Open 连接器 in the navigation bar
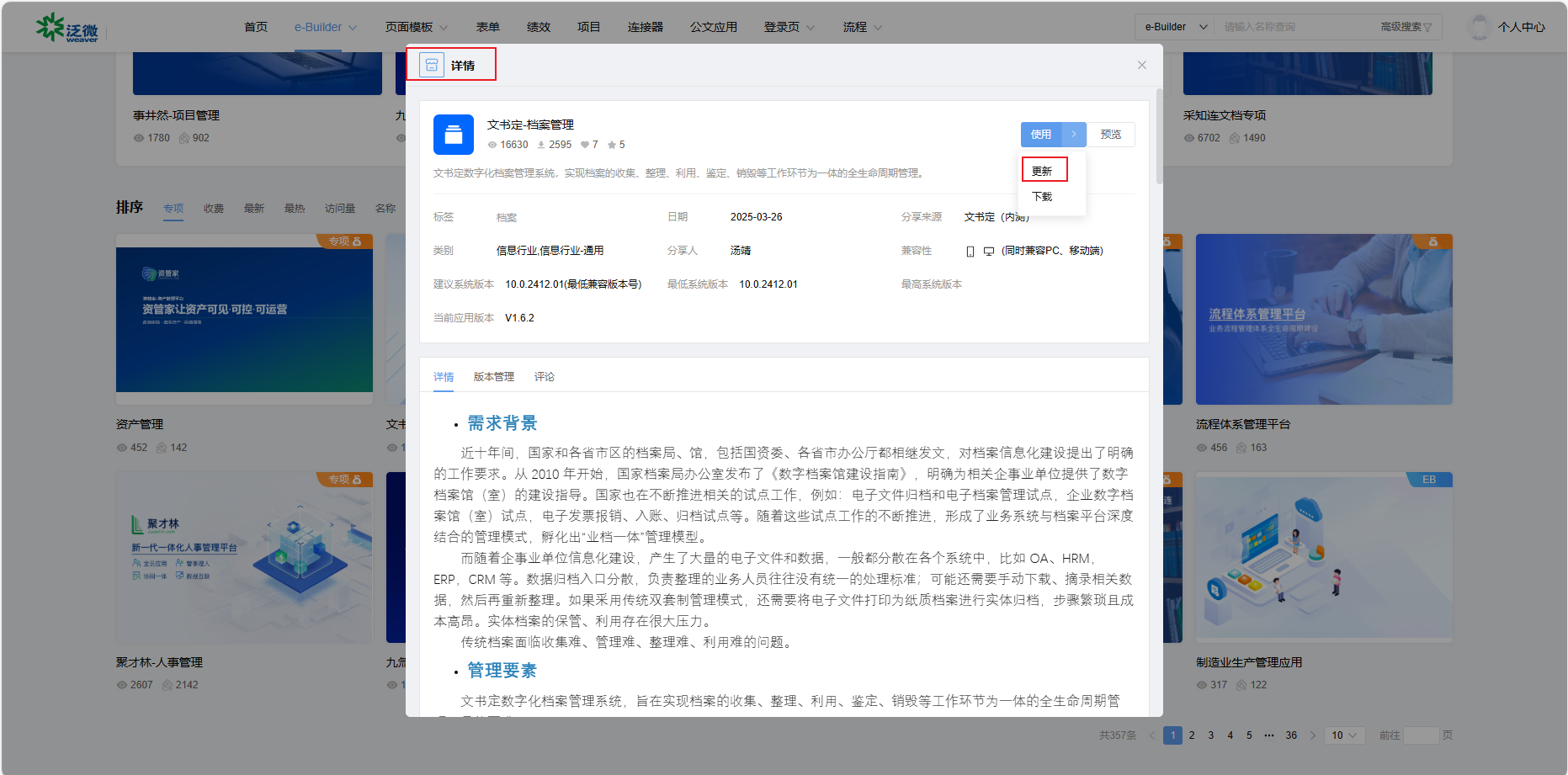Image resolution: width=1568 pixels, height=775 pixels. pyautogui.click(x=646, y=27)
